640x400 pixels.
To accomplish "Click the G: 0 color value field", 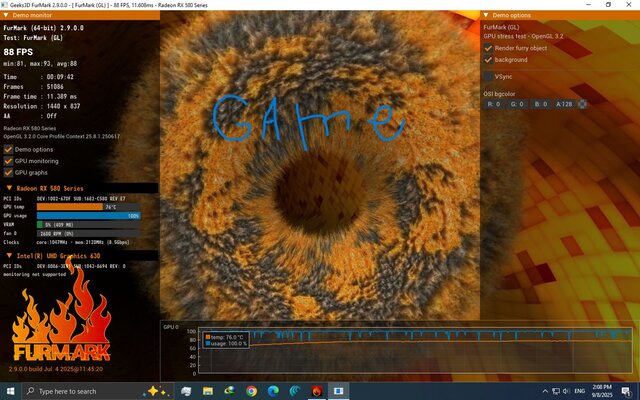I will pyautogui.click(x=518, y=104).
